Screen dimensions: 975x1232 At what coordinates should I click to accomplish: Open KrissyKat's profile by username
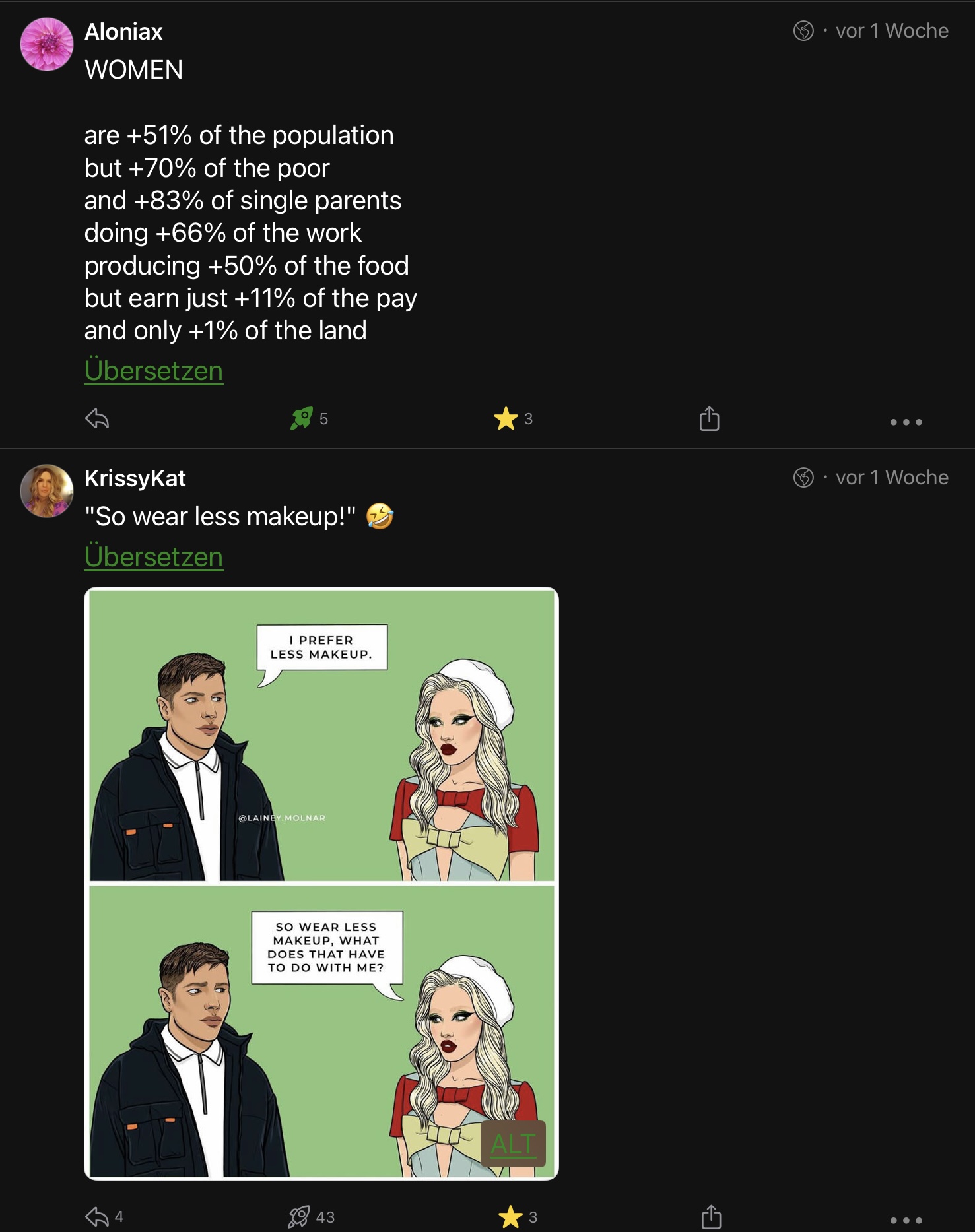(x=135, y=478)
